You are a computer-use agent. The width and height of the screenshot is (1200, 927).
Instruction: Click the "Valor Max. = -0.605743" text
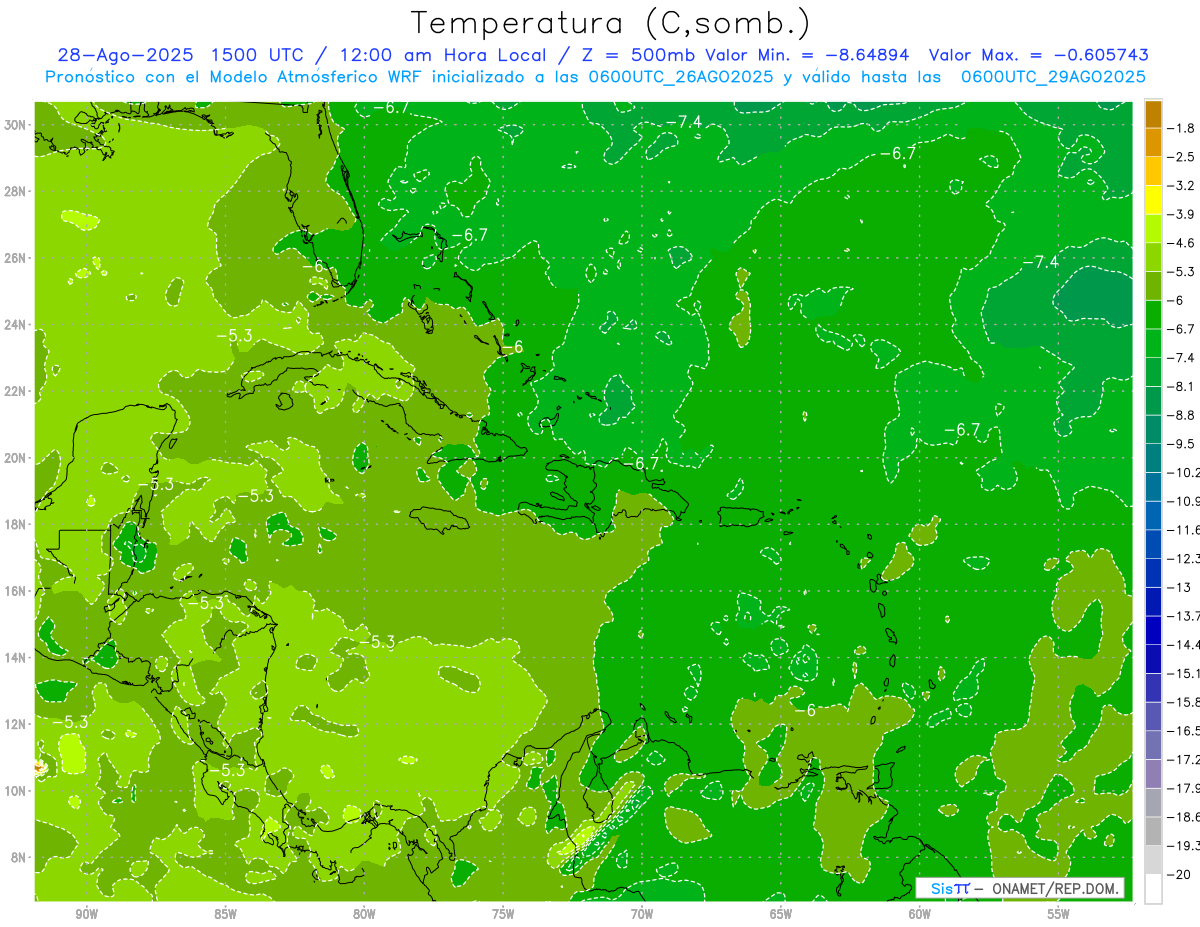coord(1038,55)
